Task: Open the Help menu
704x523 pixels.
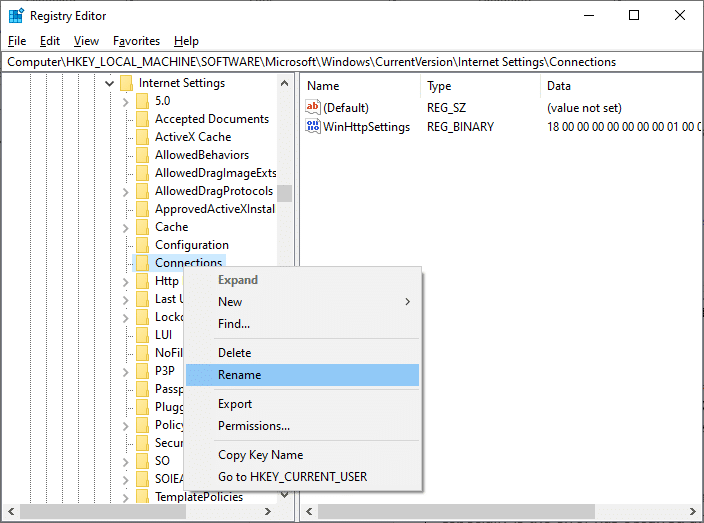Action: (186, 41)
